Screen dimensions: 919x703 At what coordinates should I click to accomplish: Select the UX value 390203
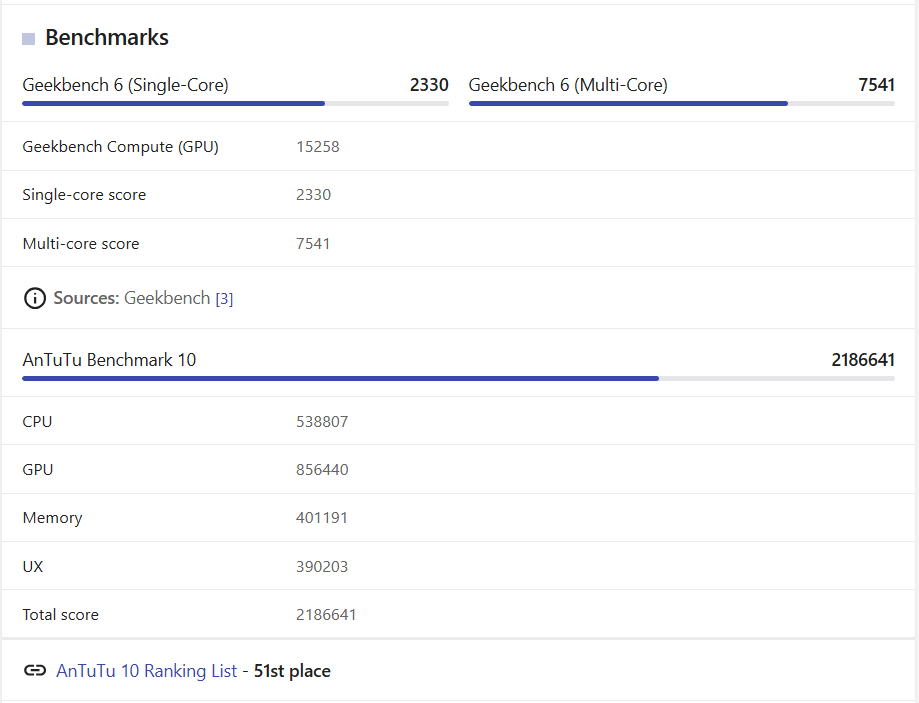pyautogui.click(x=322, y=566)
